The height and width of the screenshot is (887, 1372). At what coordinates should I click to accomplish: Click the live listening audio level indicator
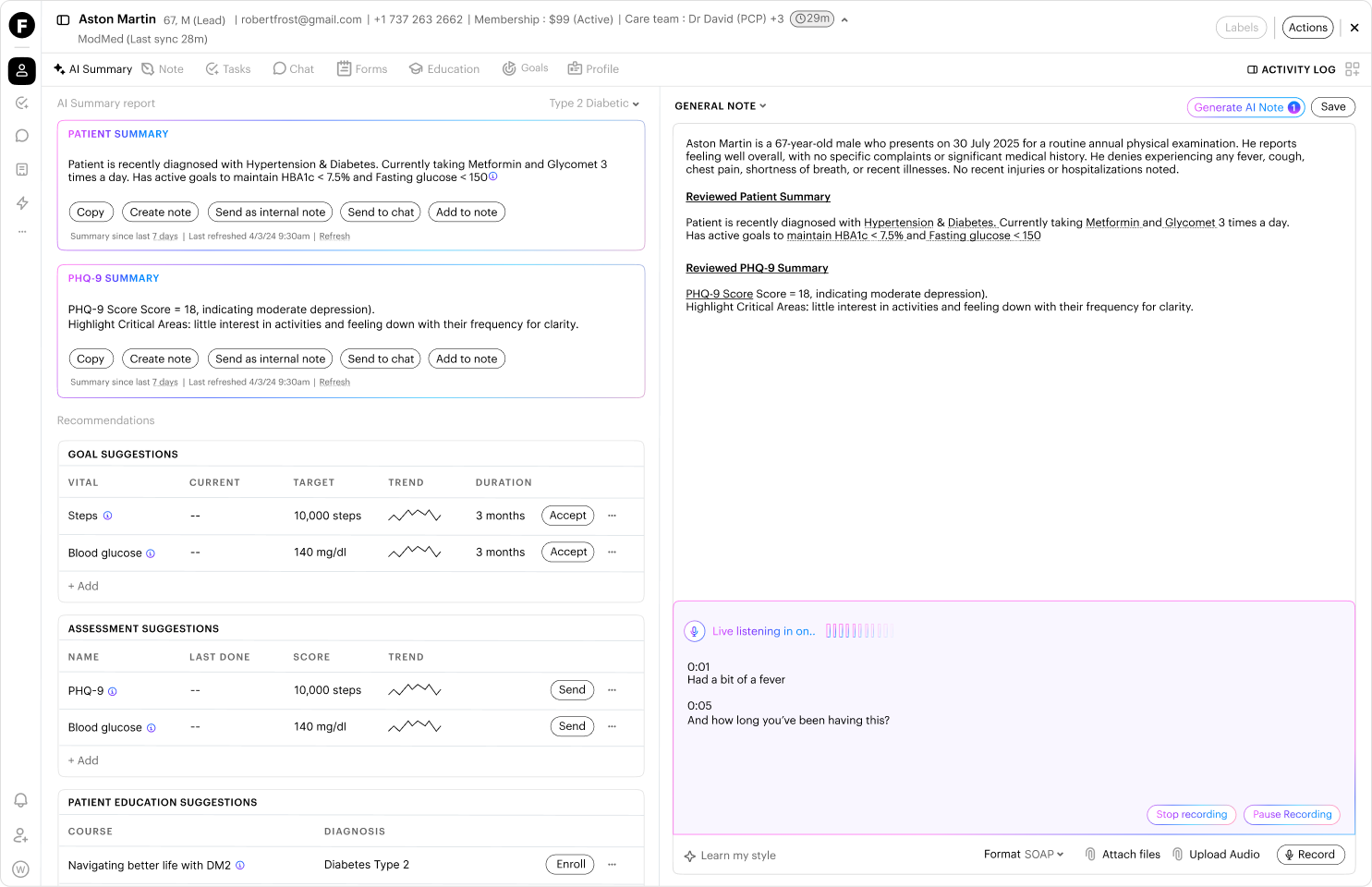coord(859,631)
